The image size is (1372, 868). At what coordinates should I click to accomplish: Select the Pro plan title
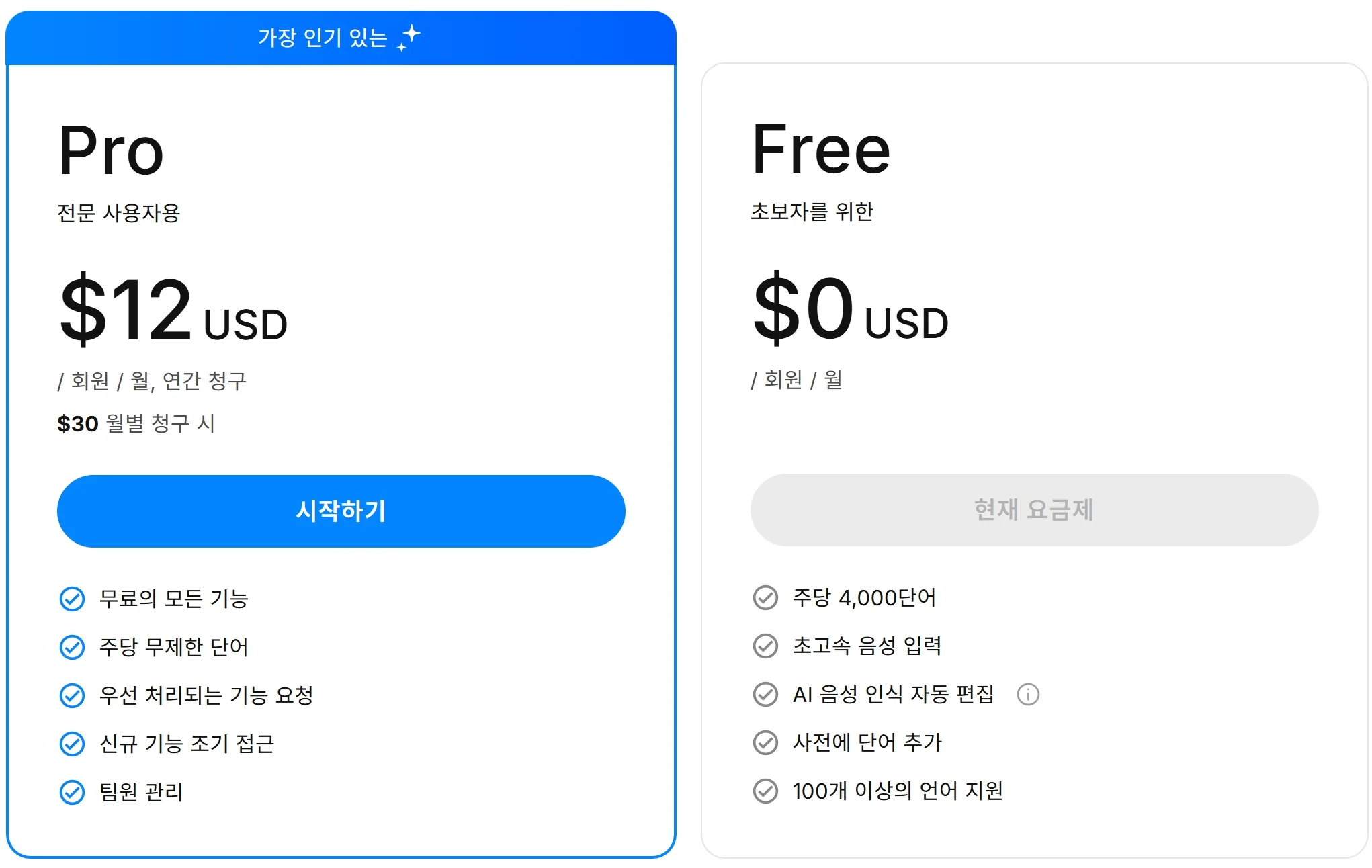[110, 151]
